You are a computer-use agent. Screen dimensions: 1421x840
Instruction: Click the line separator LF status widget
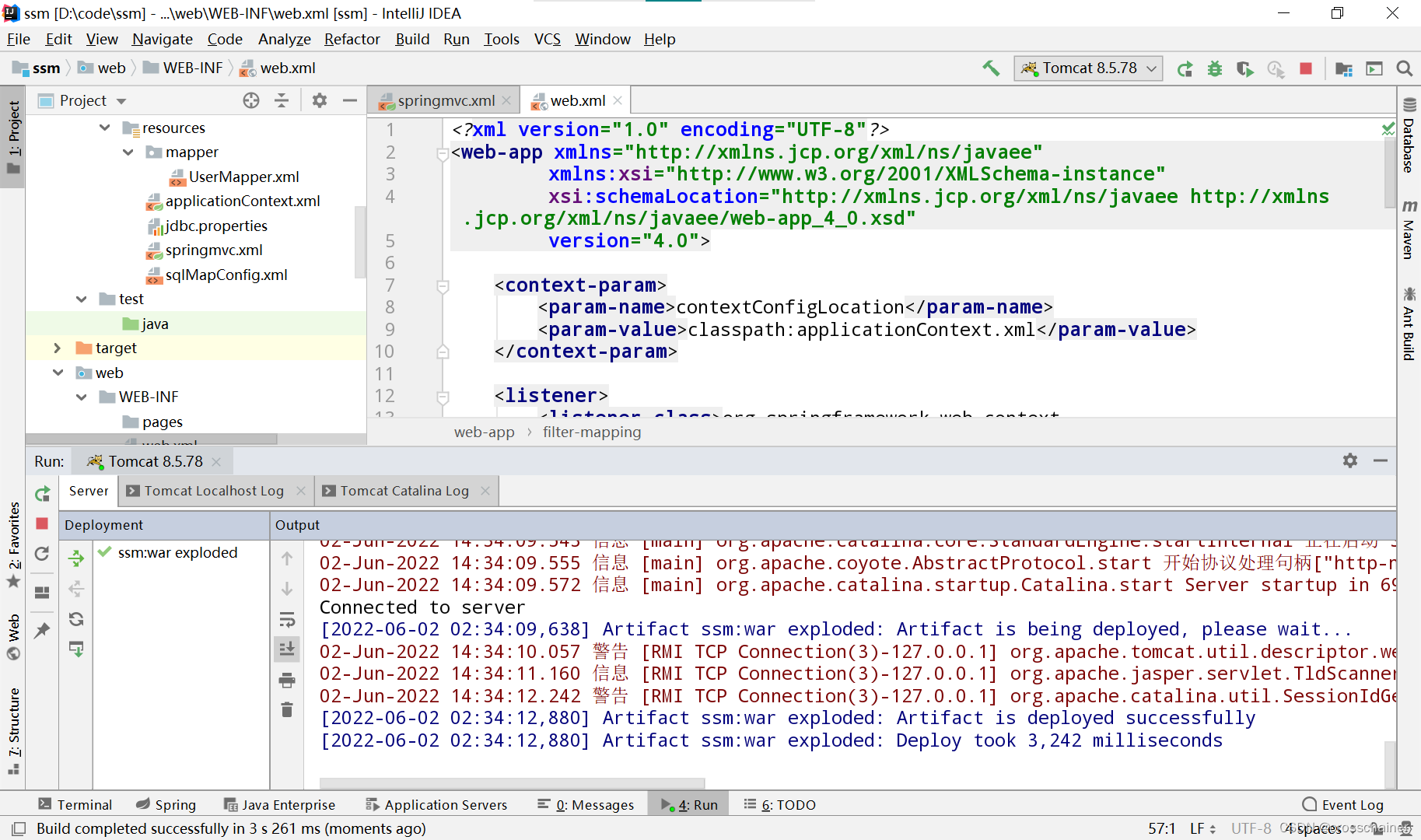coord(1202,829)
